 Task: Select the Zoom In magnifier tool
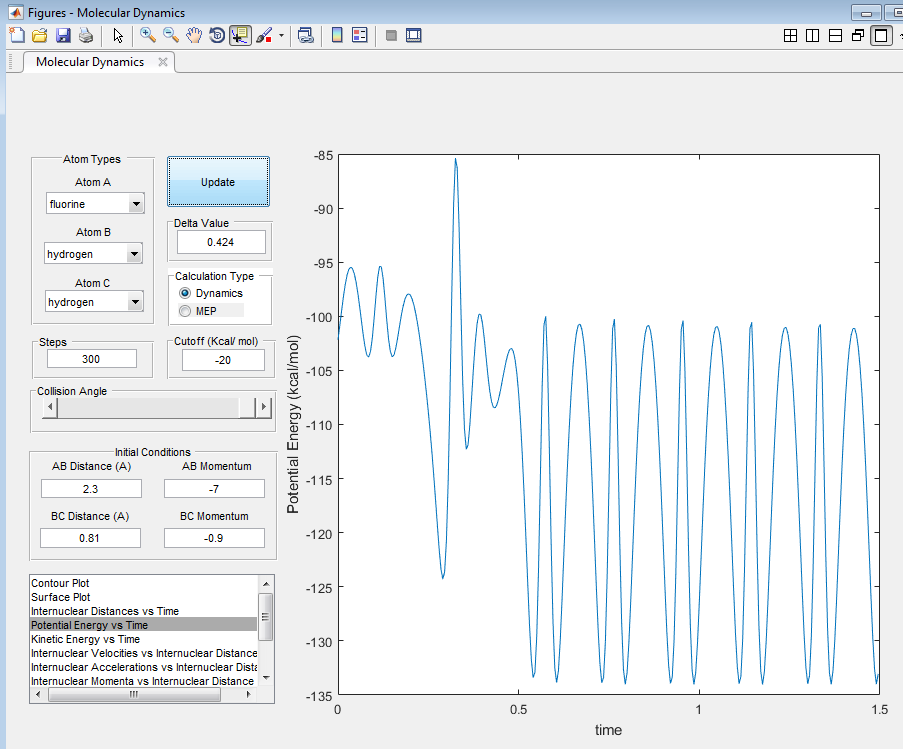(148, 36)
